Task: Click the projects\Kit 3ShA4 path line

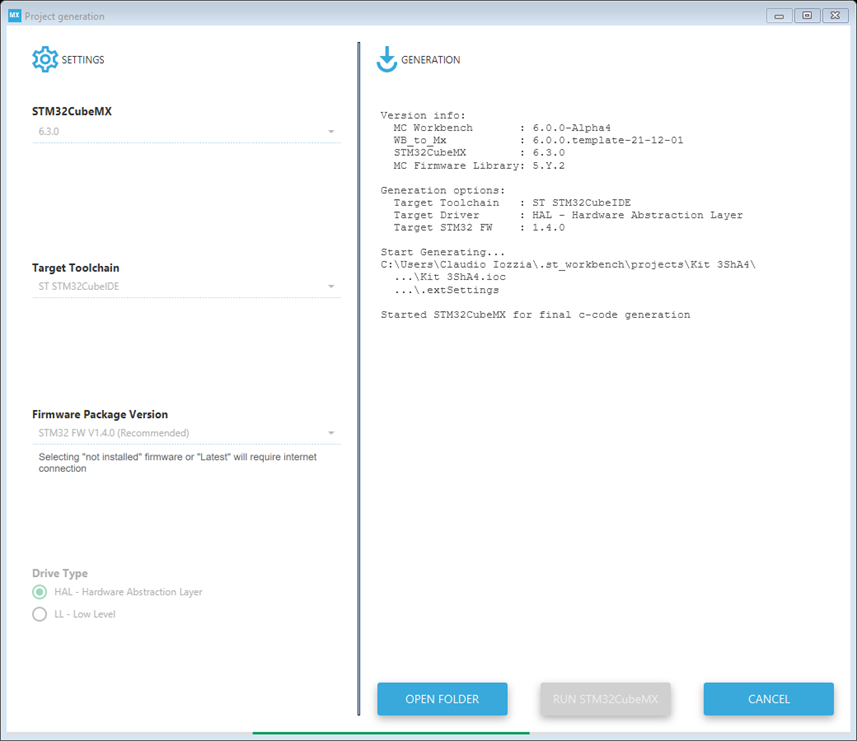Action: pos(568,264)
